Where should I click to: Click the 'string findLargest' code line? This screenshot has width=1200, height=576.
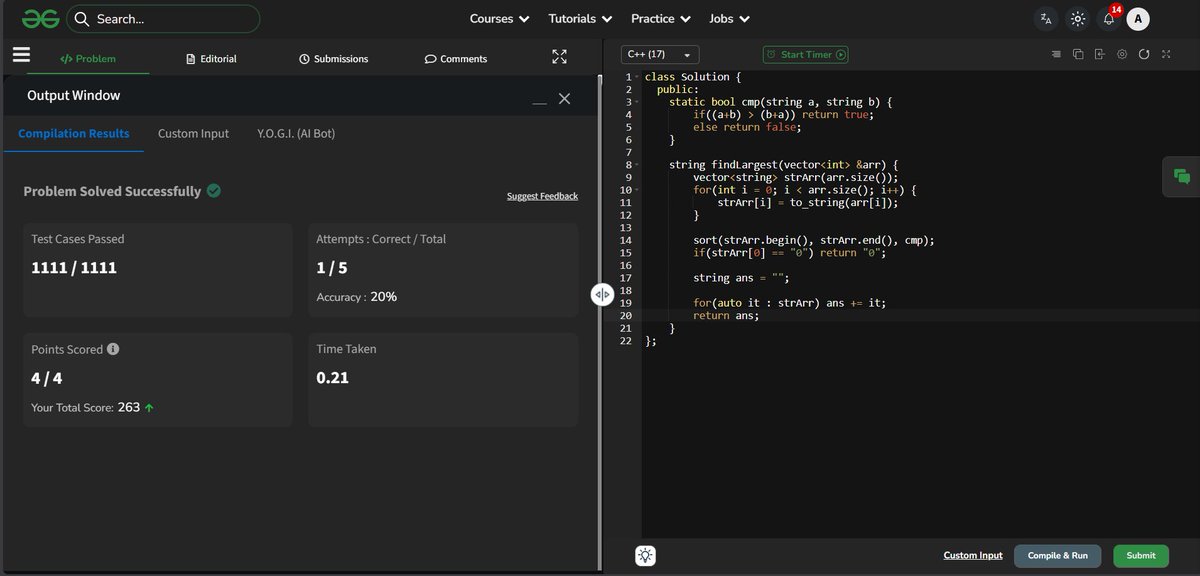(785, 165)
